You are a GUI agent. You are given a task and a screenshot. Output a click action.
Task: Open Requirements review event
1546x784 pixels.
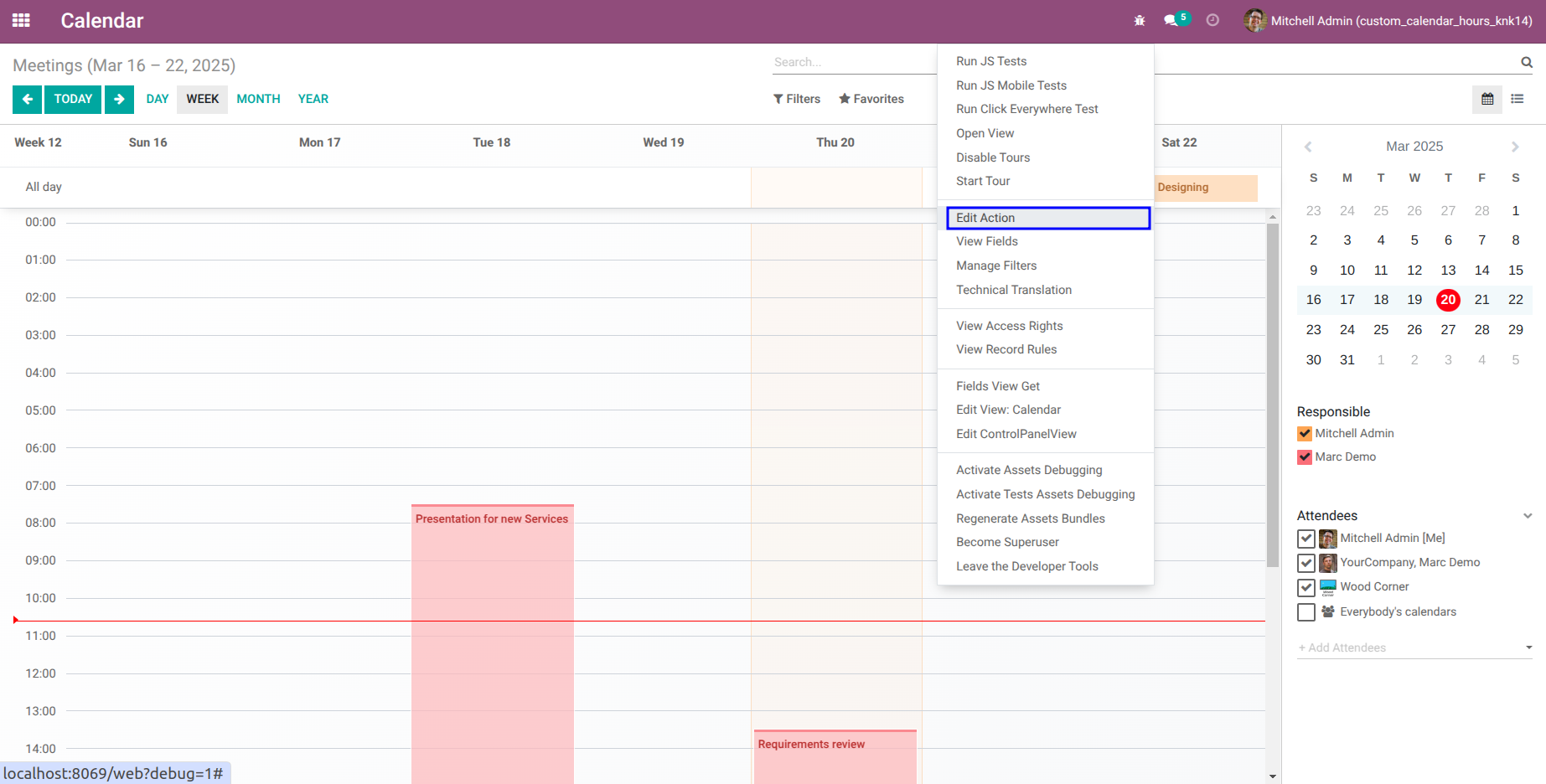835,756
